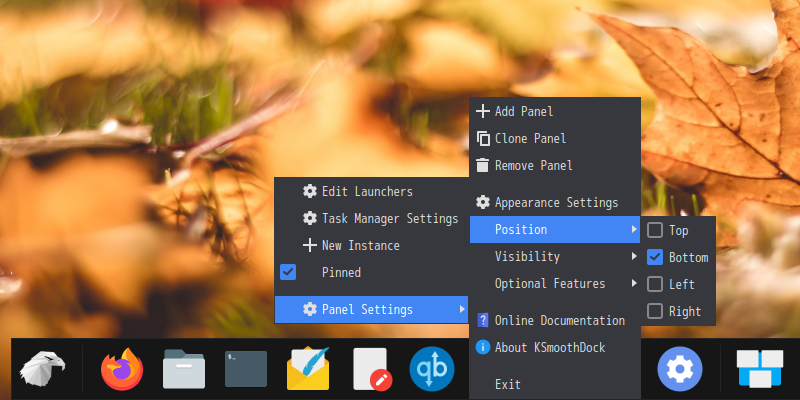Click the trash icon beside Remove Panel

pos(483,165)
